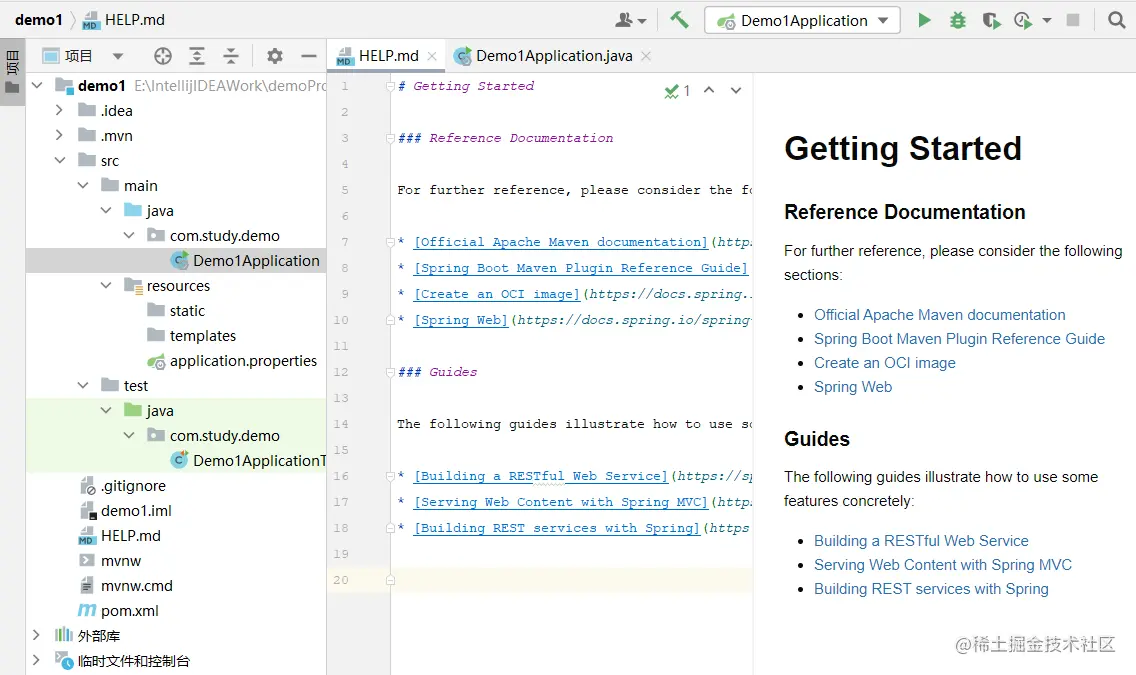This screenshot has width=1136, height=675.
Task: Collapse the main folder
Action: (83, 185)
